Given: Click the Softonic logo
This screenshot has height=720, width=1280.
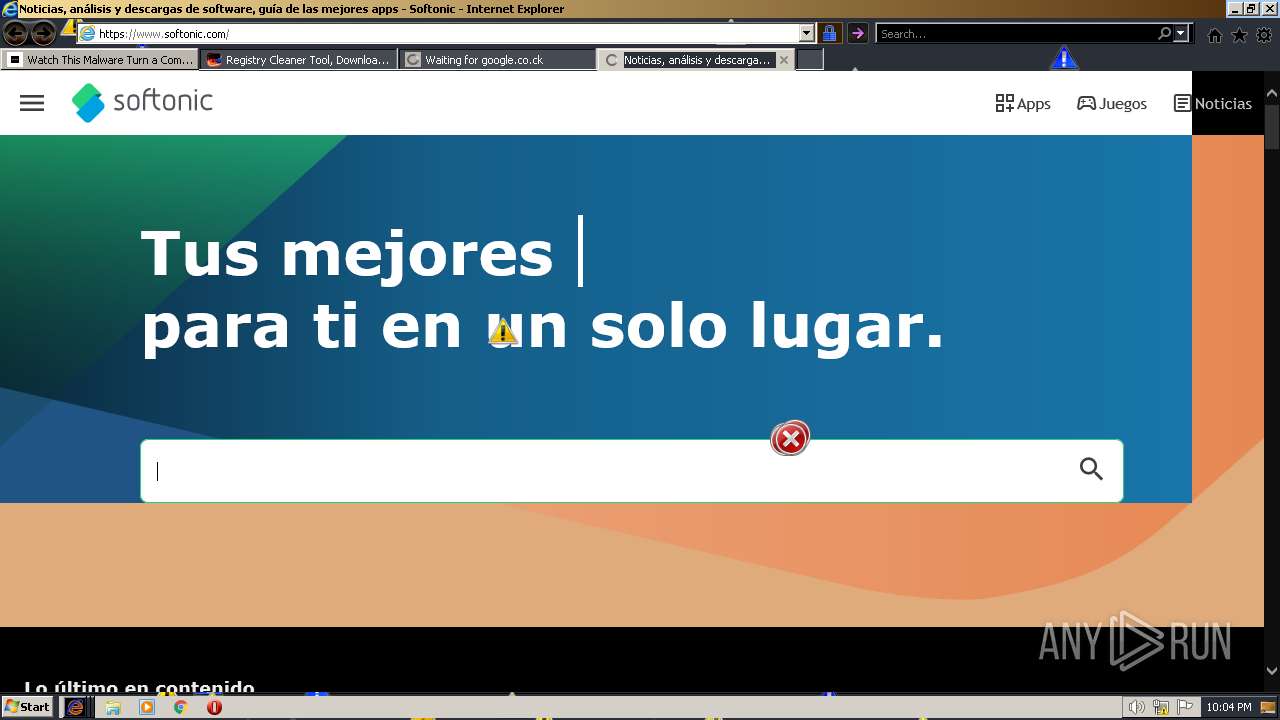Looking at the screenshot, I should [x=142, y=102].
